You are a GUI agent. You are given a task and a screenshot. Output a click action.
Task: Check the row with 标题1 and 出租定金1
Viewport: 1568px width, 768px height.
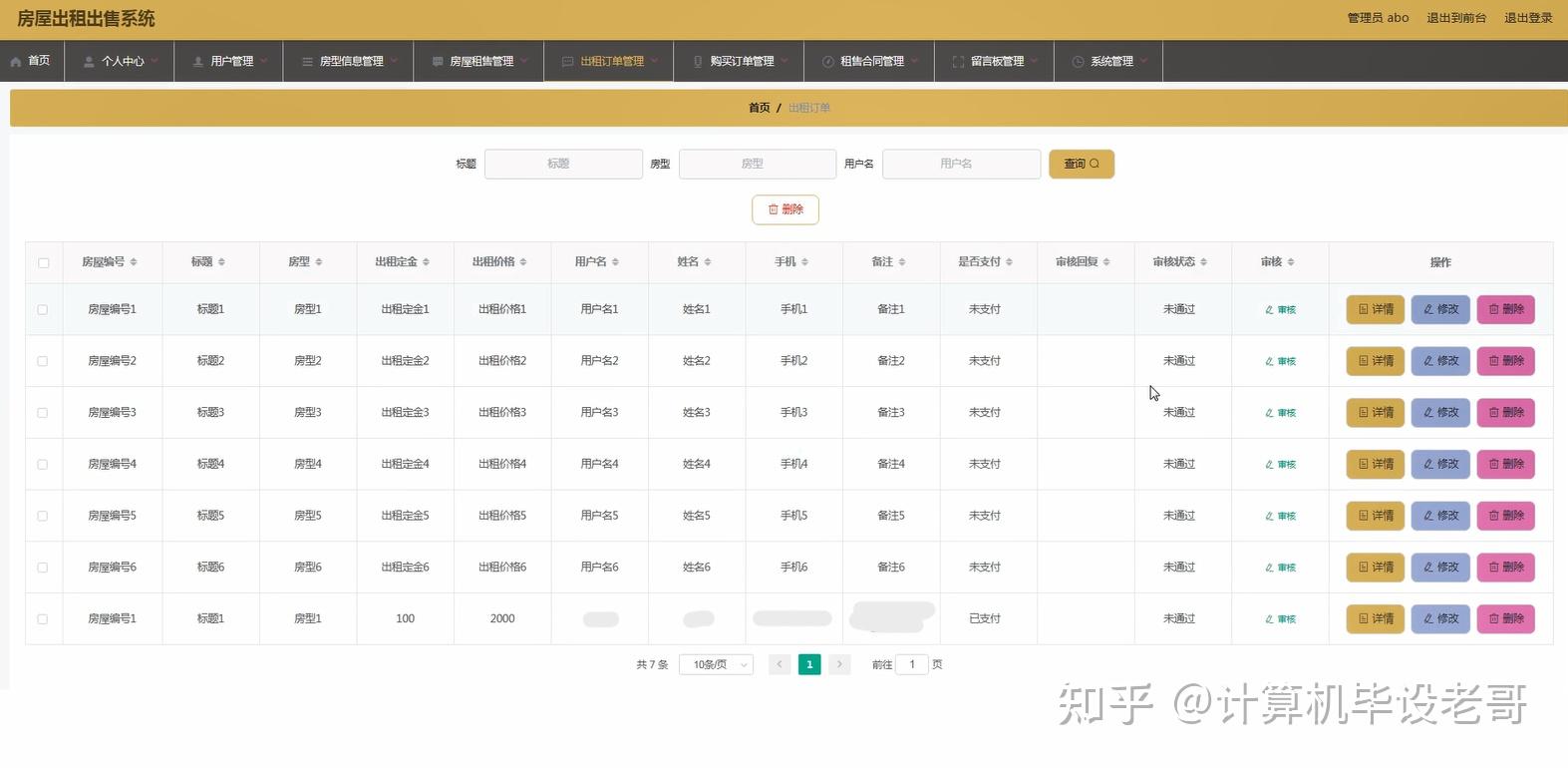point(43,310)
